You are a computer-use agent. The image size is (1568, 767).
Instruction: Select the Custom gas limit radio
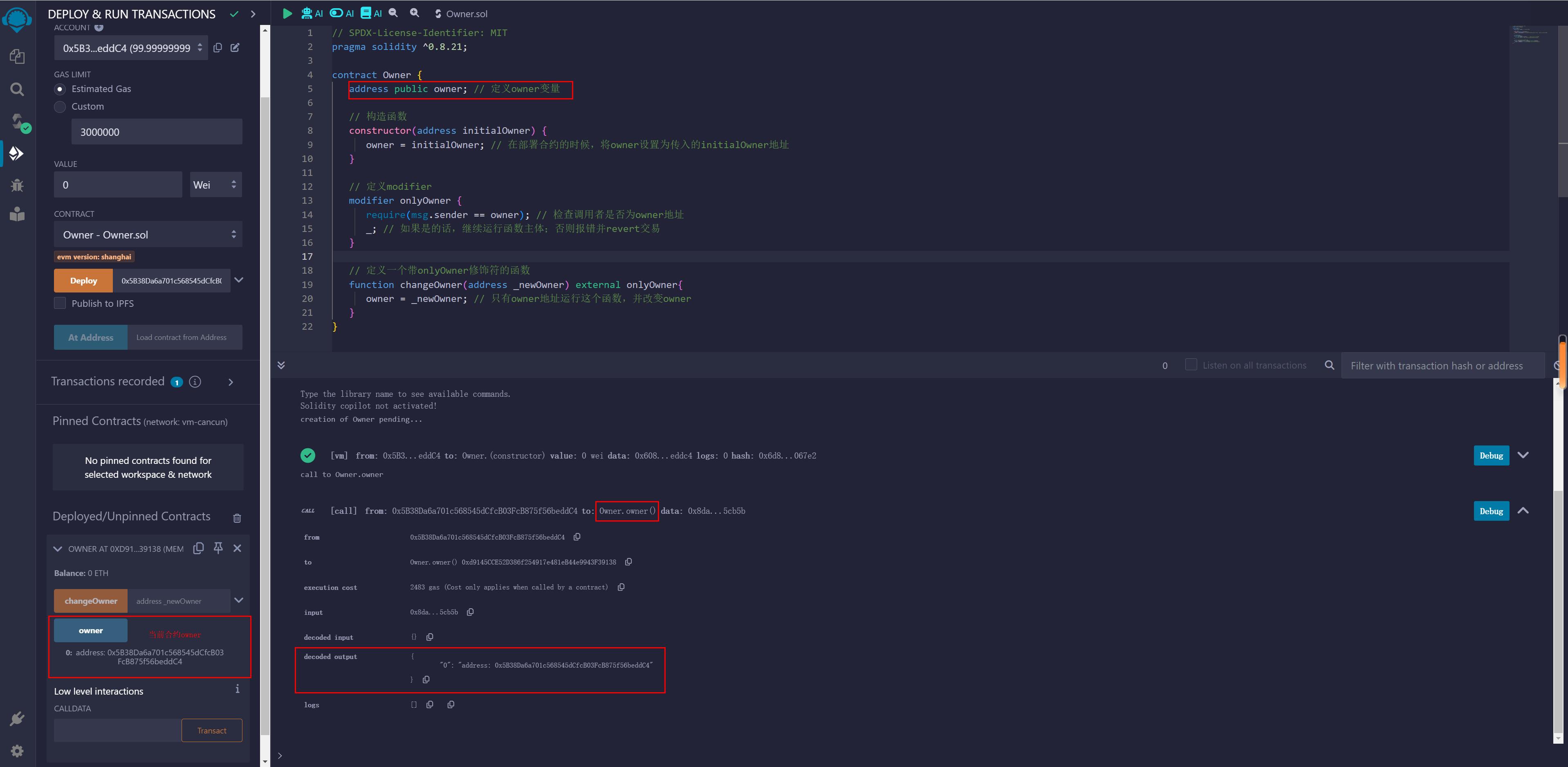(60, 107)
